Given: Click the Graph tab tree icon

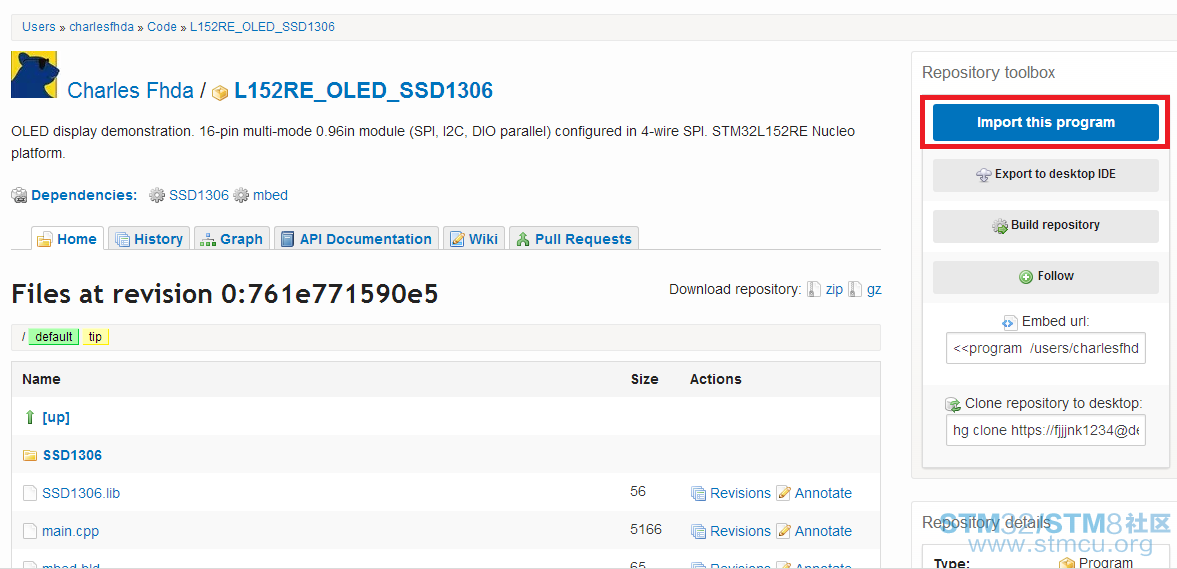Looking at the screenshot, I should [208, 239].
